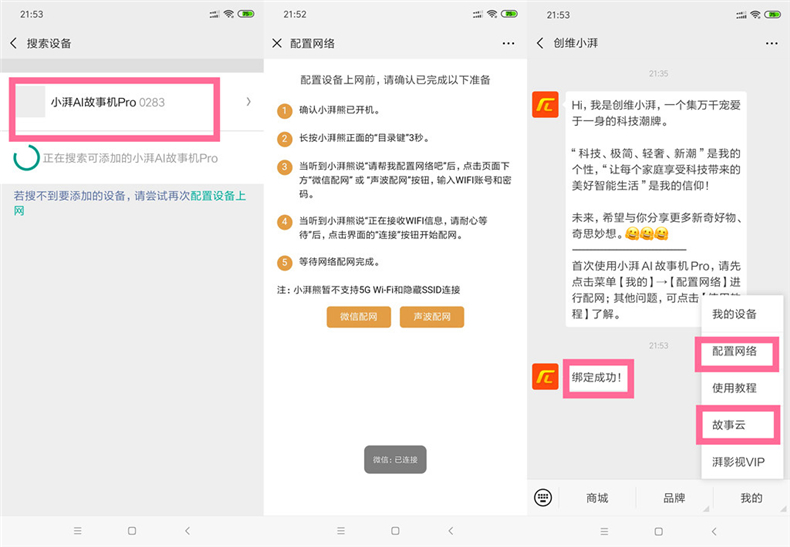
Task: Select 配置网络 from the popup menu
Action: 735,351
